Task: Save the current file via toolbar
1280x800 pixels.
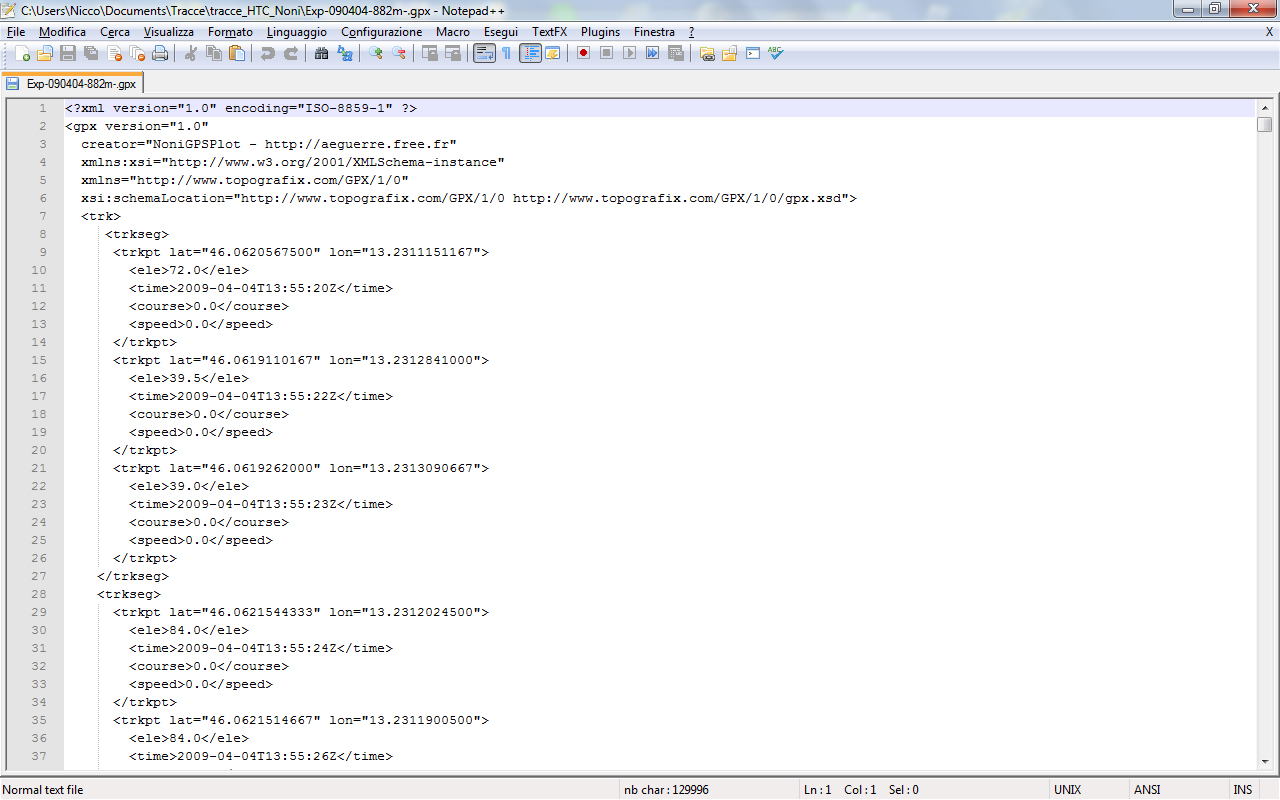Action: click(x=68, y=53)
